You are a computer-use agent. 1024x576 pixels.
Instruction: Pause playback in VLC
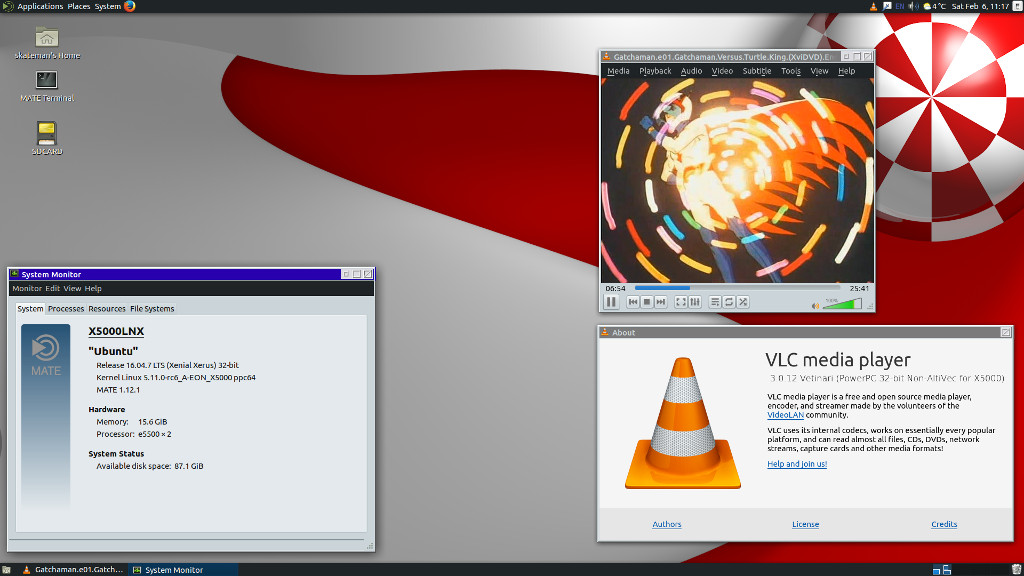click(x=611, y=302)
